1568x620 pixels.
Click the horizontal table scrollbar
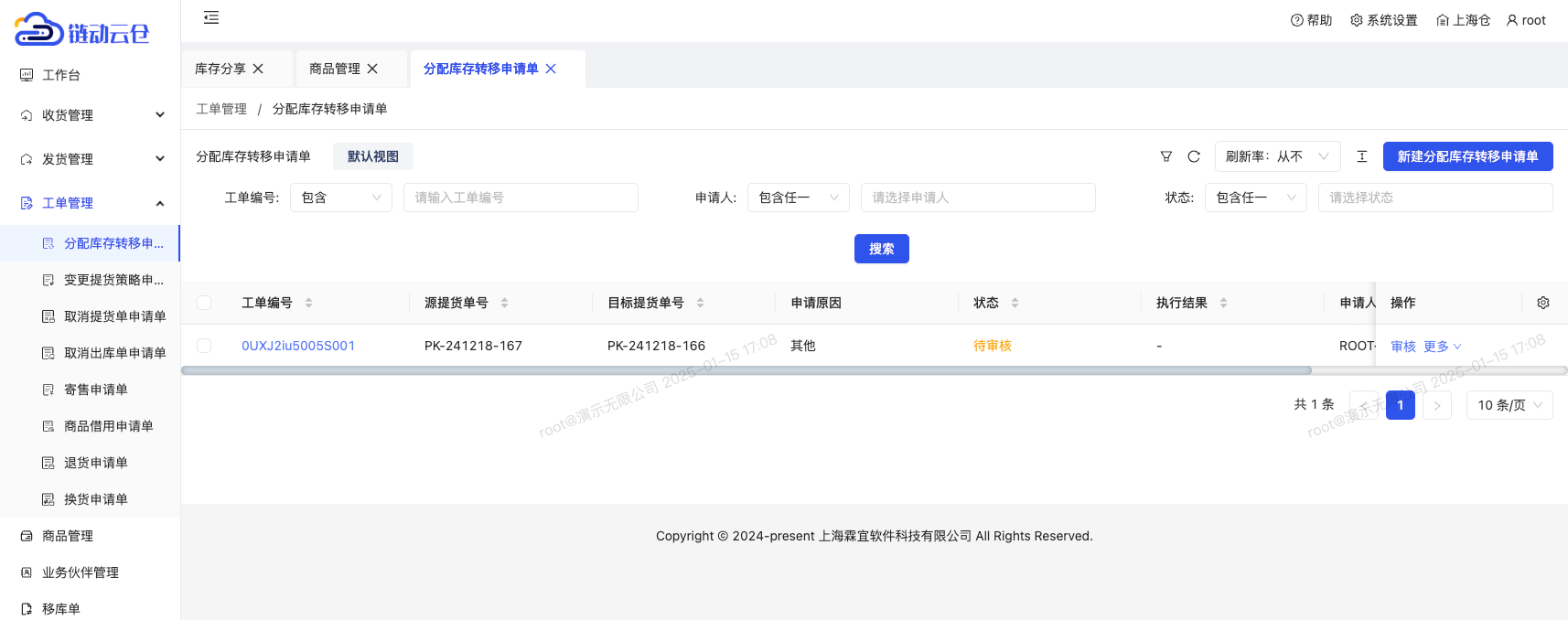coord(746,370)
